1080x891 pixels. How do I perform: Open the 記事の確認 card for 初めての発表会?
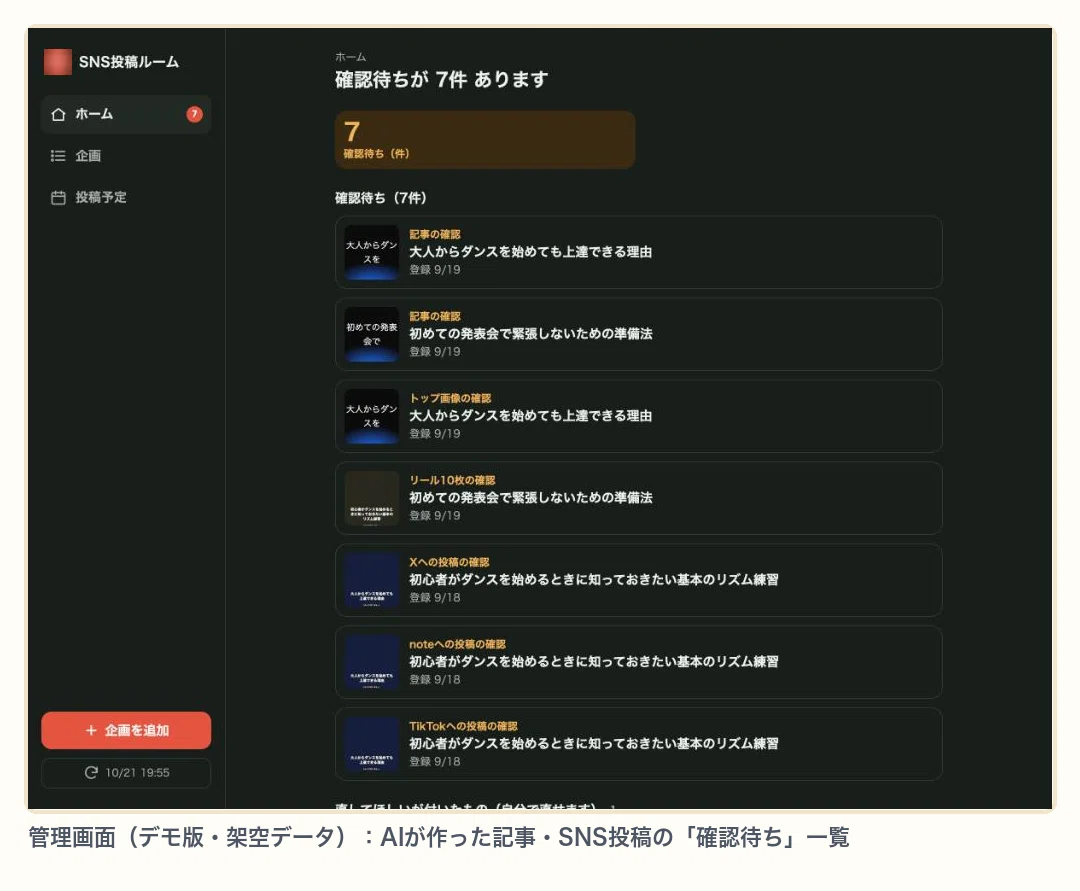point(638,334)
